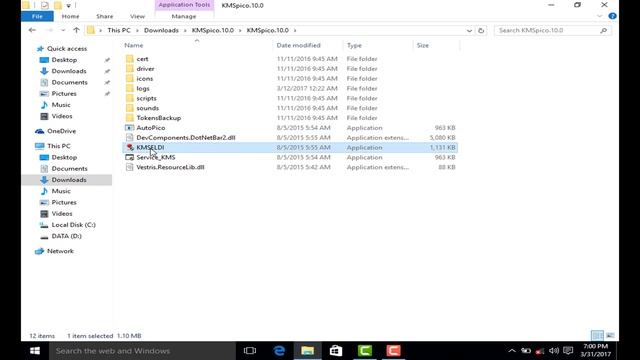Open the cert folder
The width and height of the screenshot is (640, 360).
142,59
